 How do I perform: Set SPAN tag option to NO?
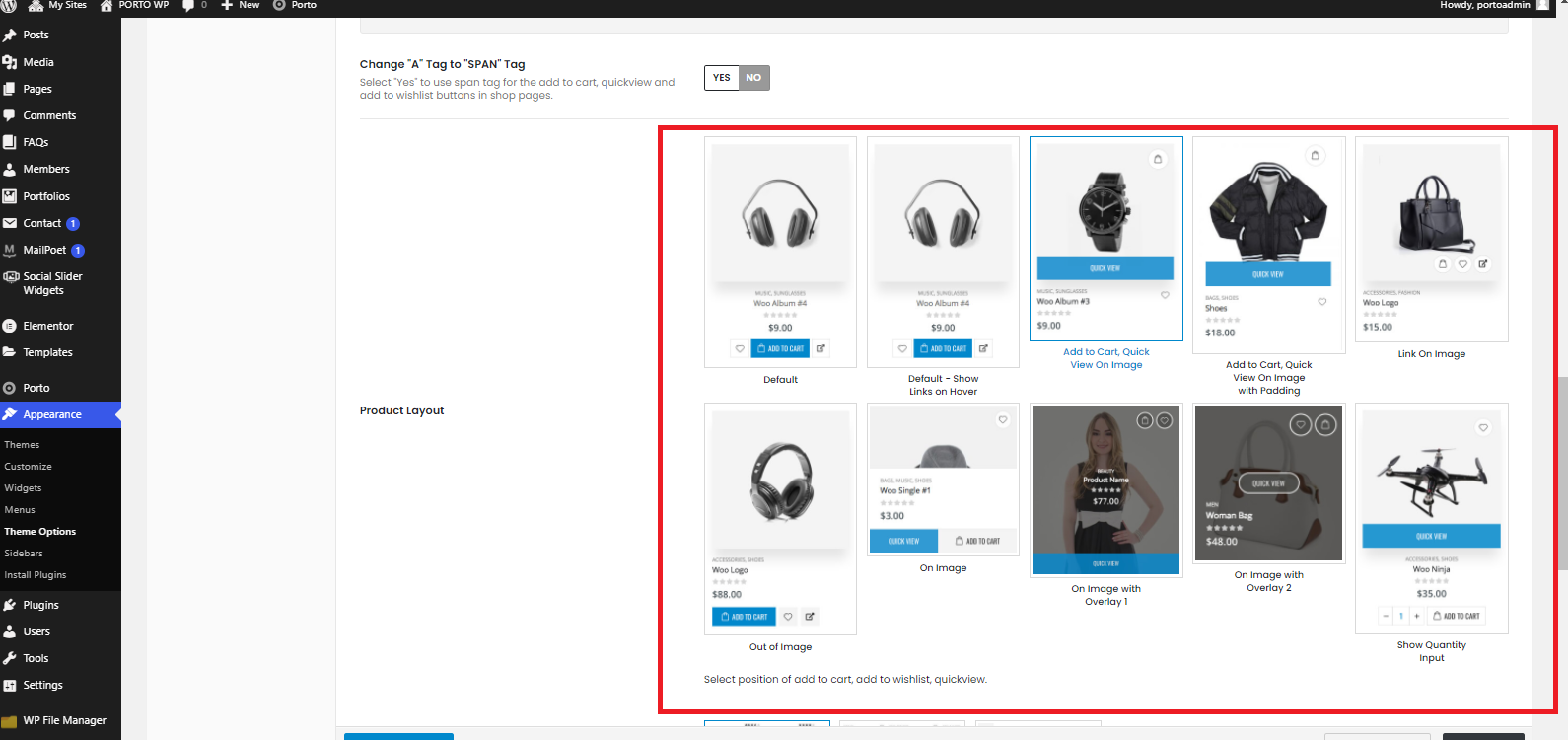coord(754,78)
